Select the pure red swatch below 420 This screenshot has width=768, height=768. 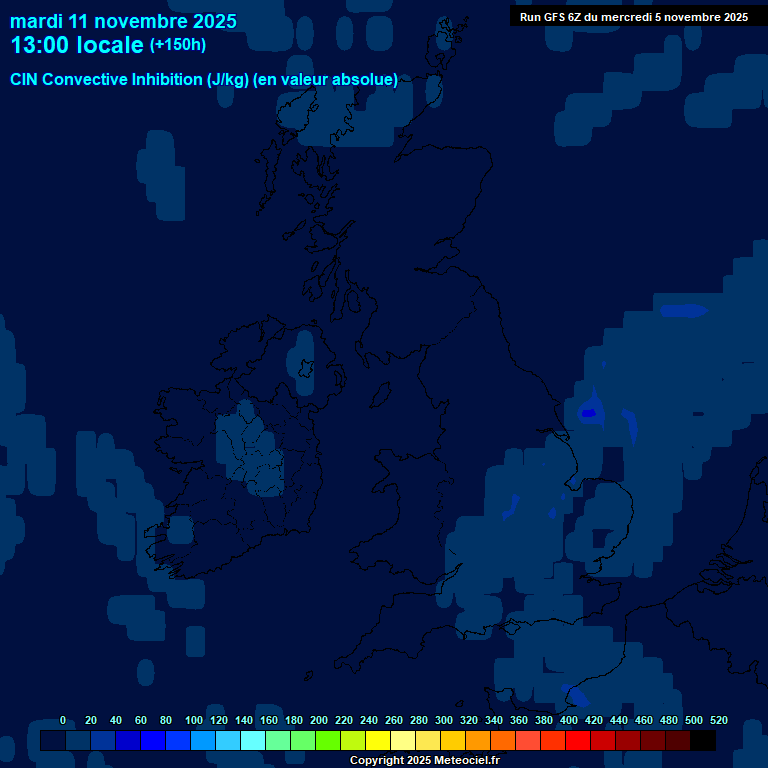click(578, 741)
